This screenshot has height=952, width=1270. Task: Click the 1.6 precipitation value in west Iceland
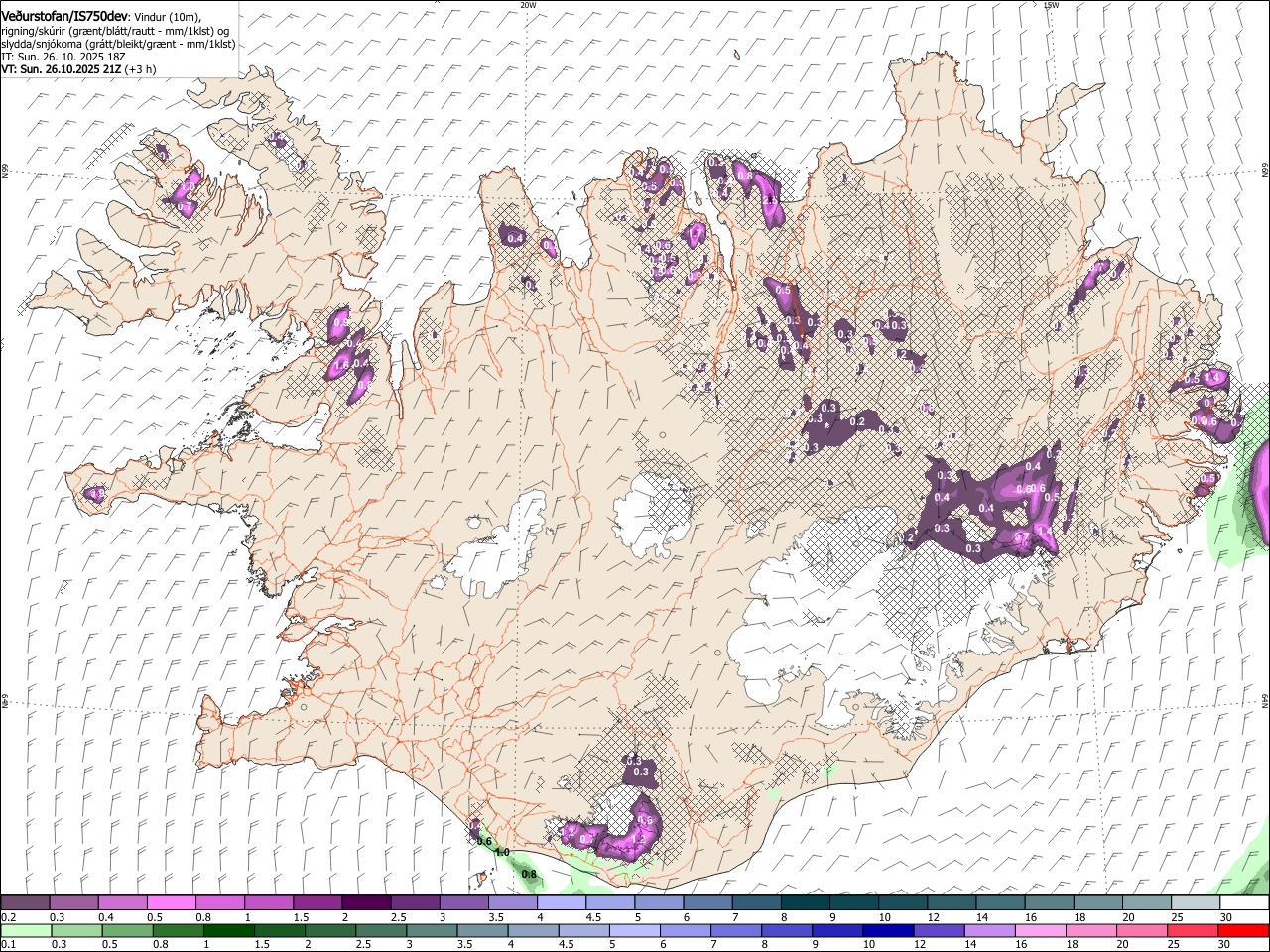(341, 365)
